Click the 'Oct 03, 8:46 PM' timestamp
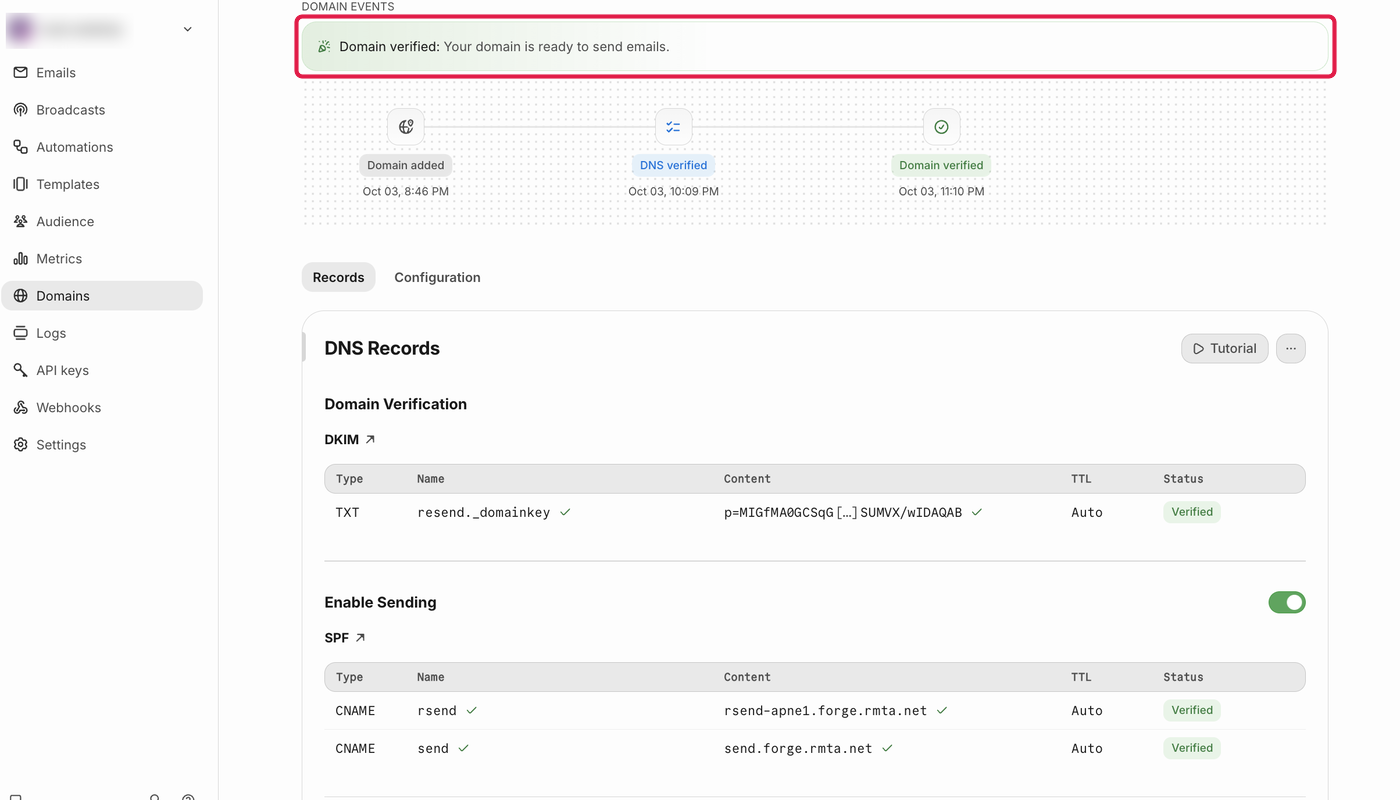Viewport: 1400px width, 800px height. [x=406, y=191]
